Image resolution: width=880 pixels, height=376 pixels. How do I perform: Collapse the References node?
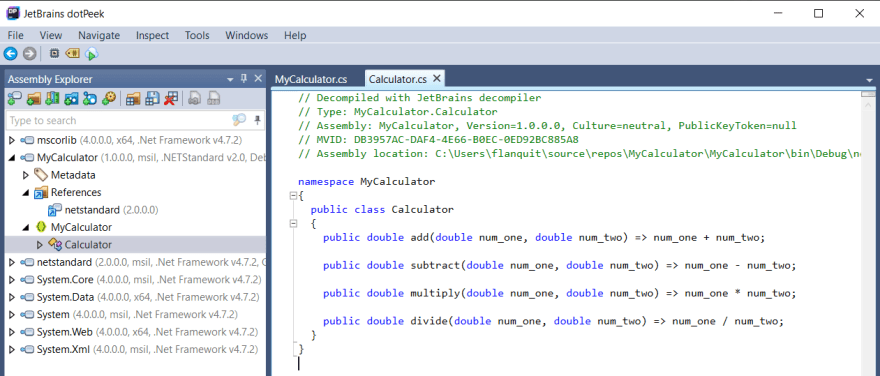point(26,192)
